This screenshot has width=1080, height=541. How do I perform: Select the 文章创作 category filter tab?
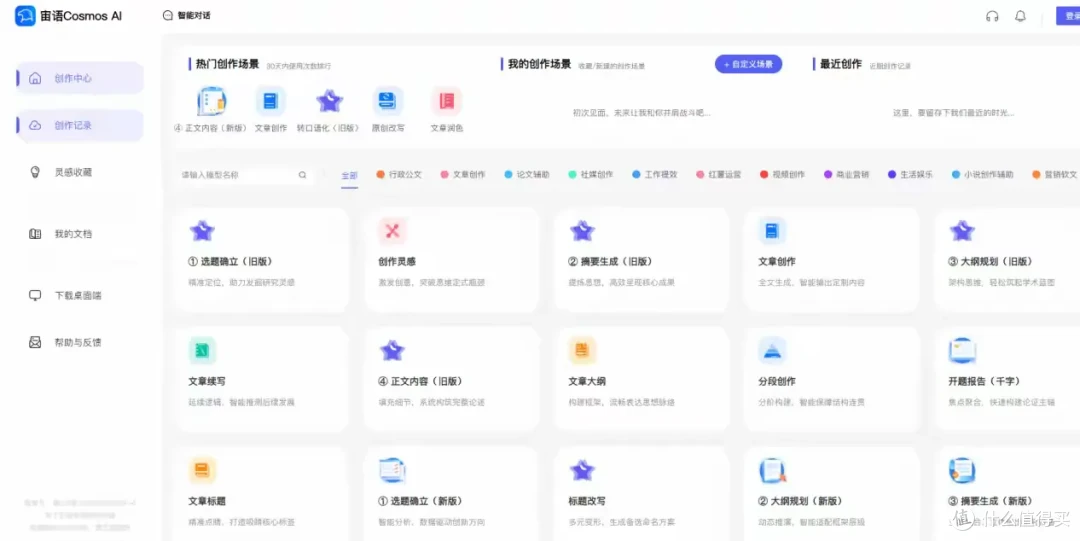463,175
